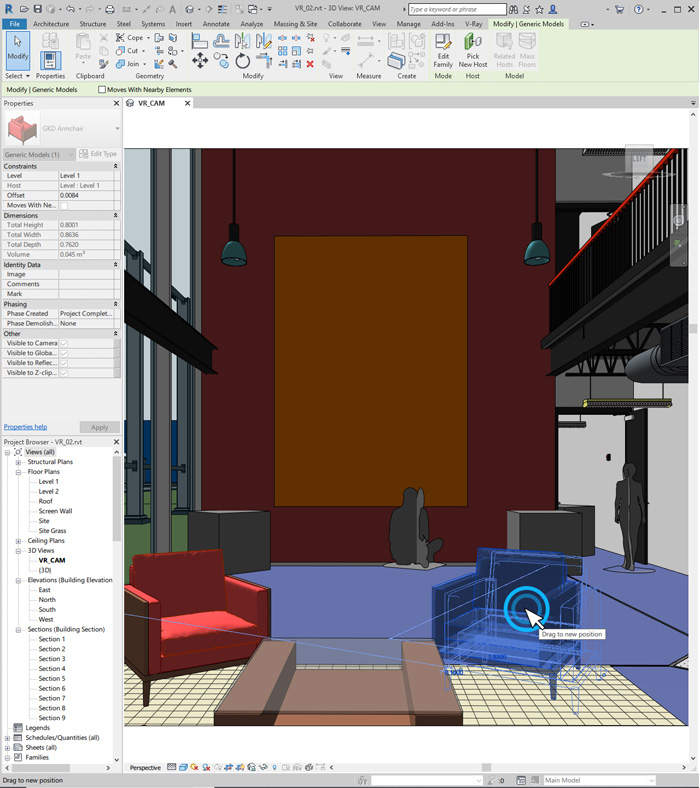Click the red Delete icon in Modify panel

310,64
